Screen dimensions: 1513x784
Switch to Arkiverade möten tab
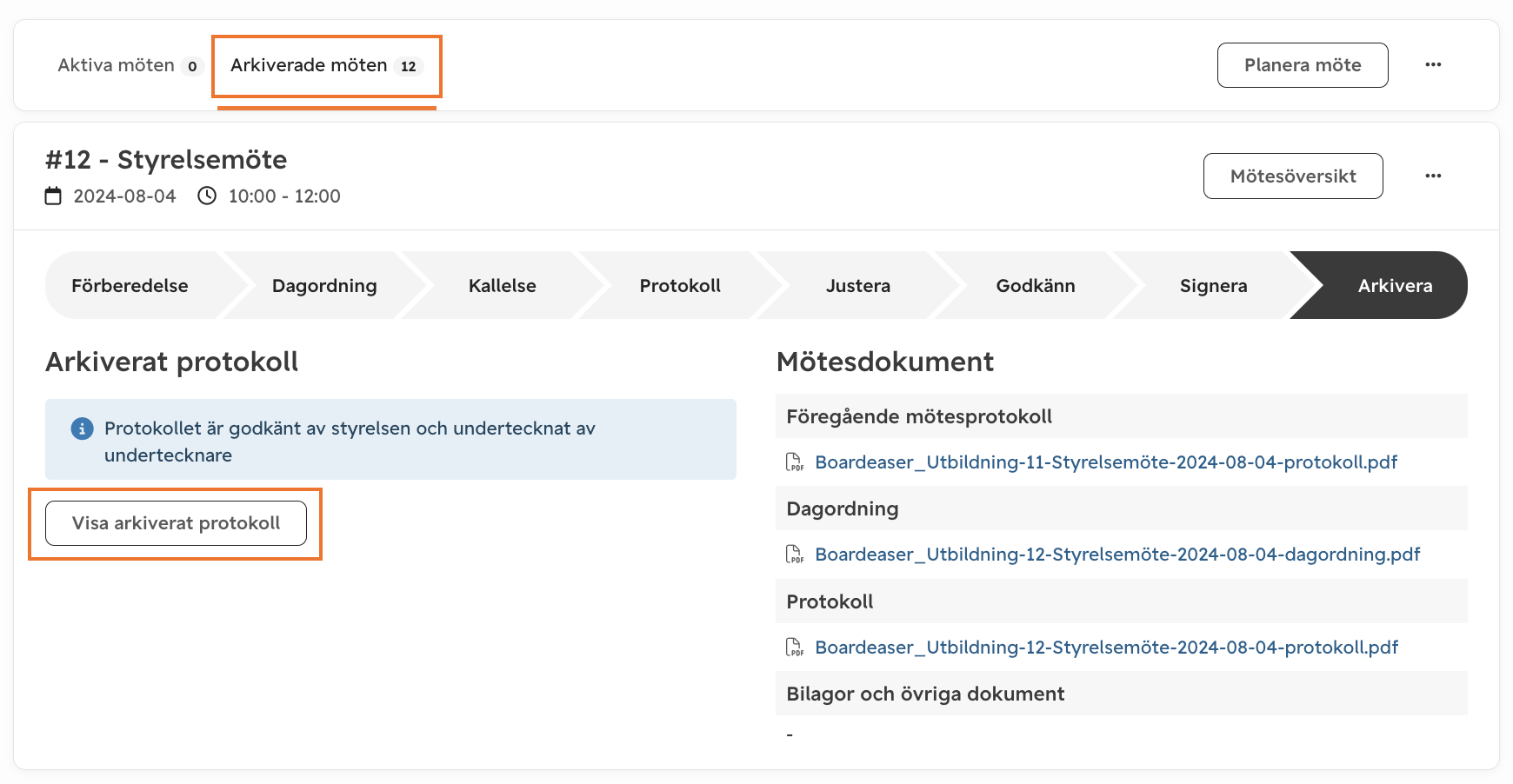[326, 65]
